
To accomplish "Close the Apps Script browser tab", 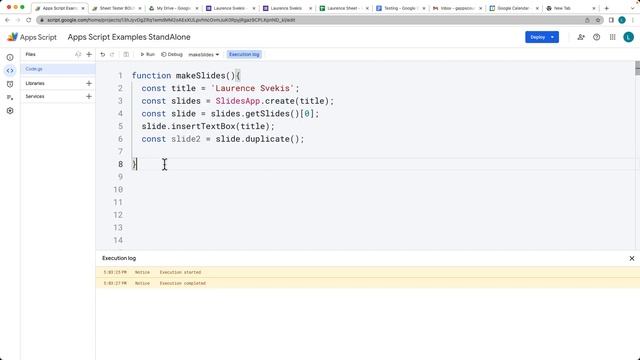I will [x=83, y=8].
